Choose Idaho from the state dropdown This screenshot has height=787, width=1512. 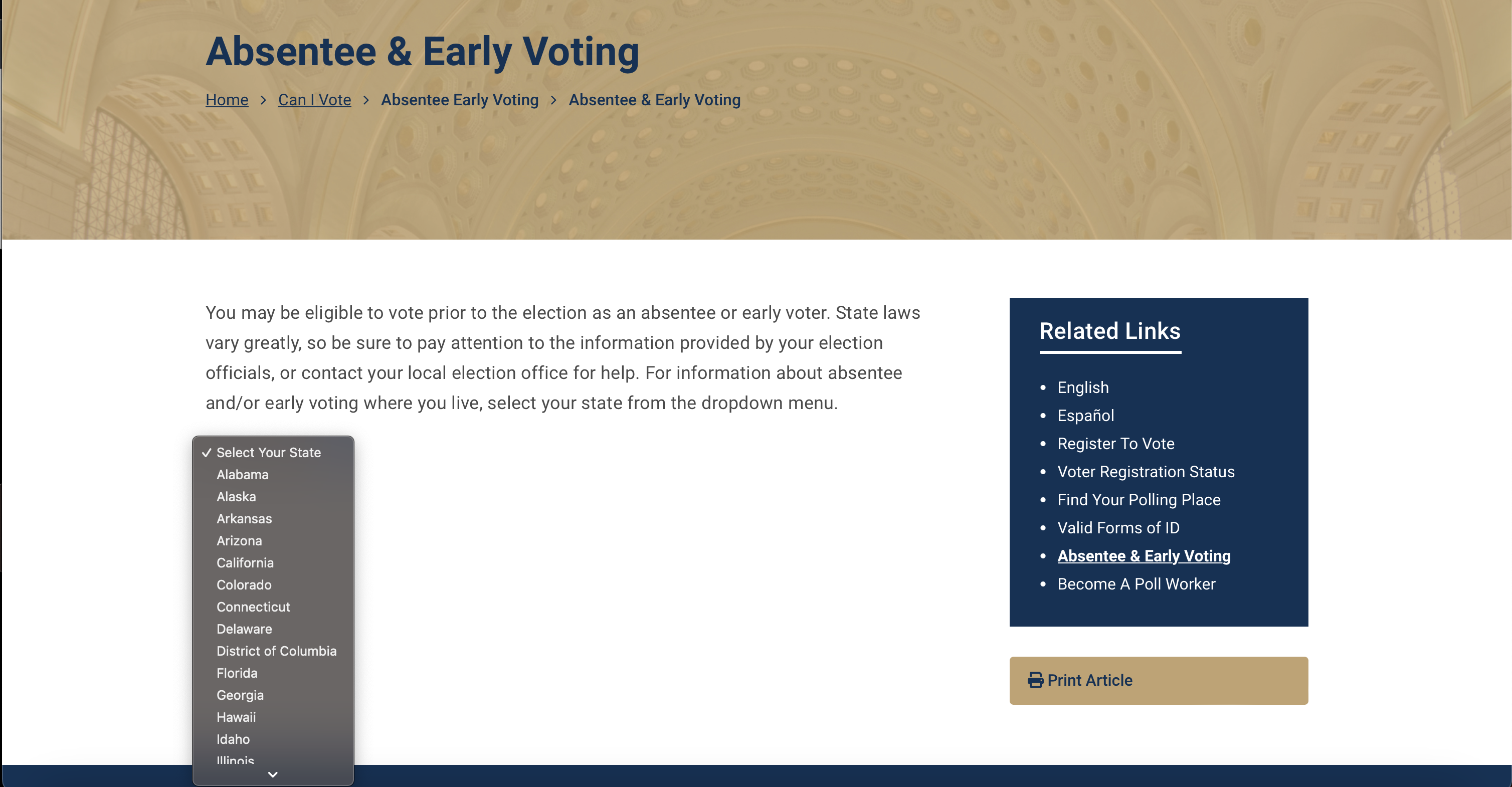[x=233, y=739]
